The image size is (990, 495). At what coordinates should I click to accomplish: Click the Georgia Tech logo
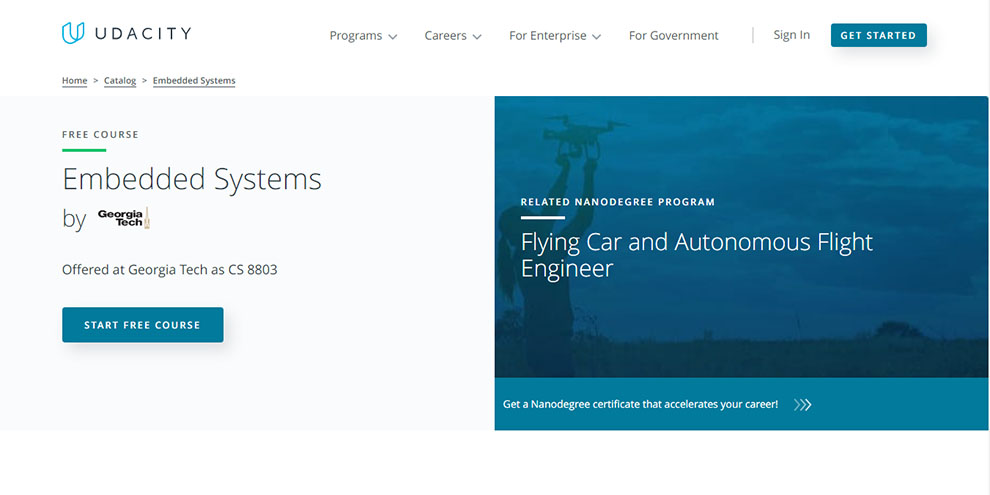tap(124, 218)
